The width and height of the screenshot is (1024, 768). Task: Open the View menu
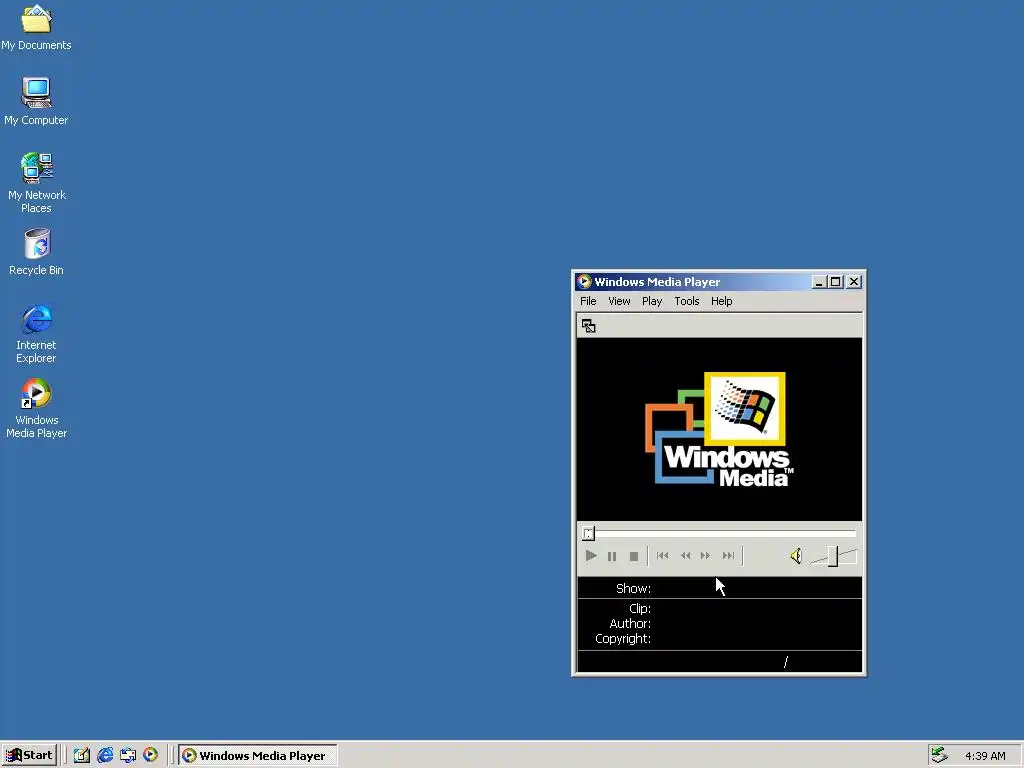tap(619, 301)
